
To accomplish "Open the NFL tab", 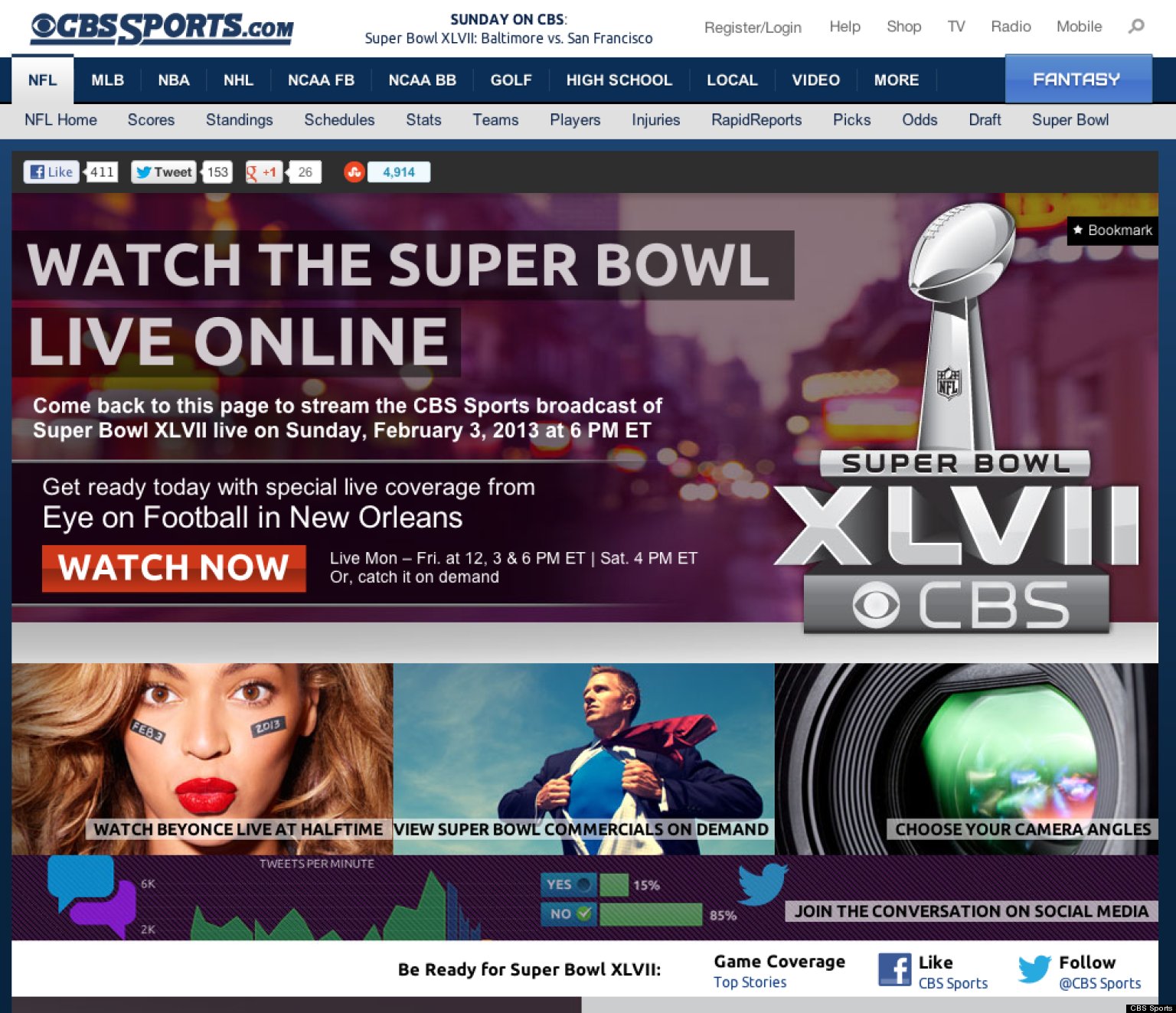I will [43, 80].
